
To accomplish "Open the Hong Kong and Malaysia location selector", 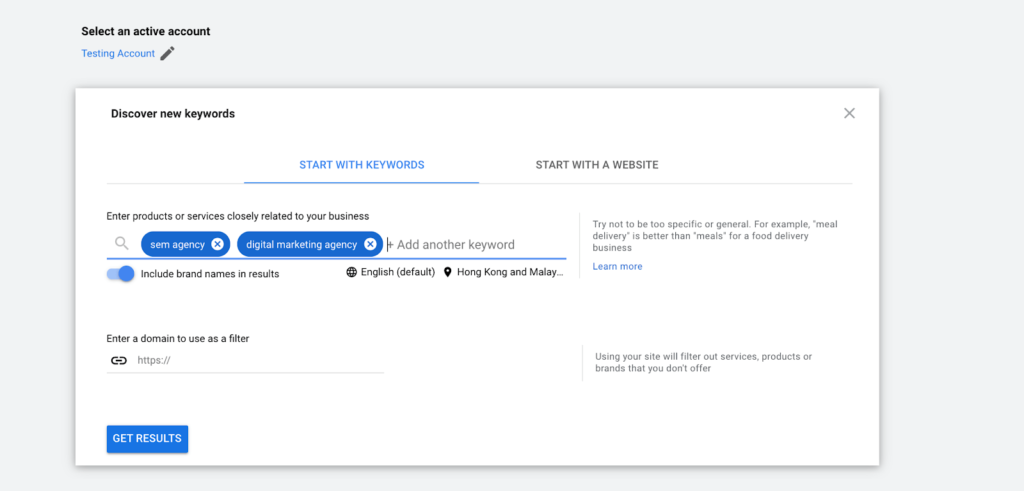I will [x=503, y=272].
